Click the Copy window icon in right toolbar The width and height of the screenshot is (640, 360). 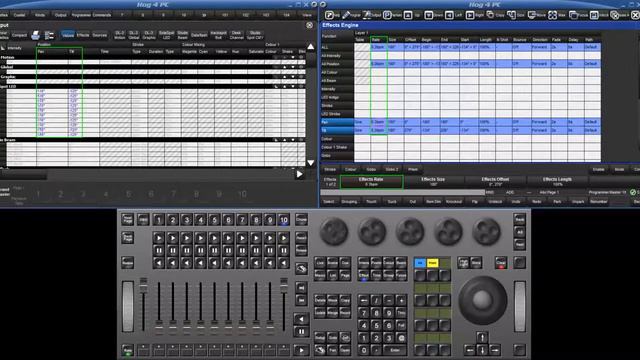tap(490, 15)
